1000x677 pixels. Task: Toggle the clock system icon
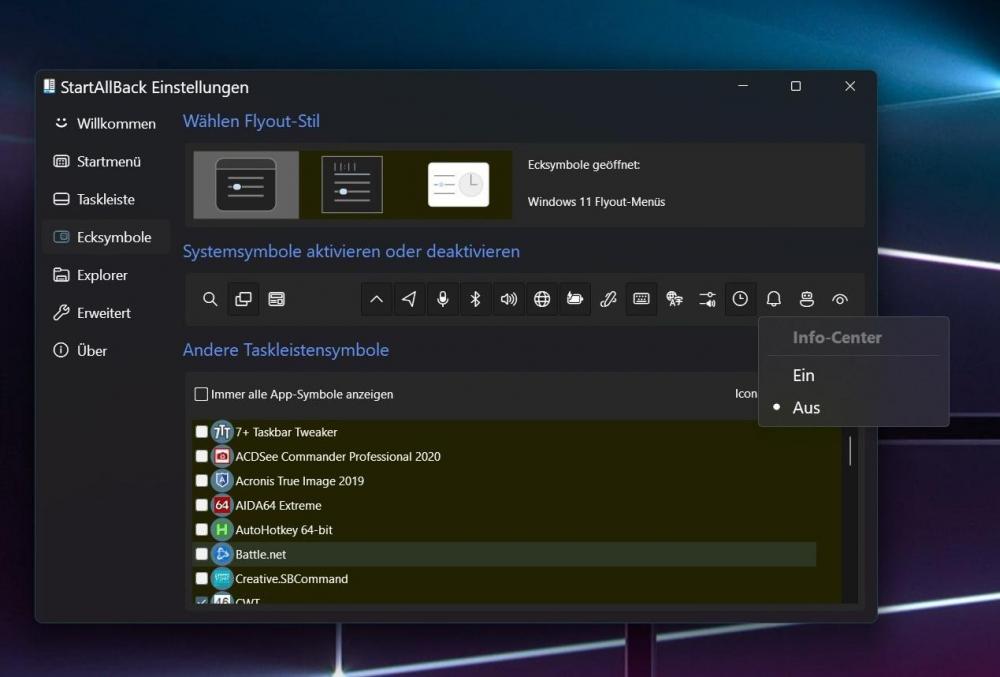(x=740, y=298)
